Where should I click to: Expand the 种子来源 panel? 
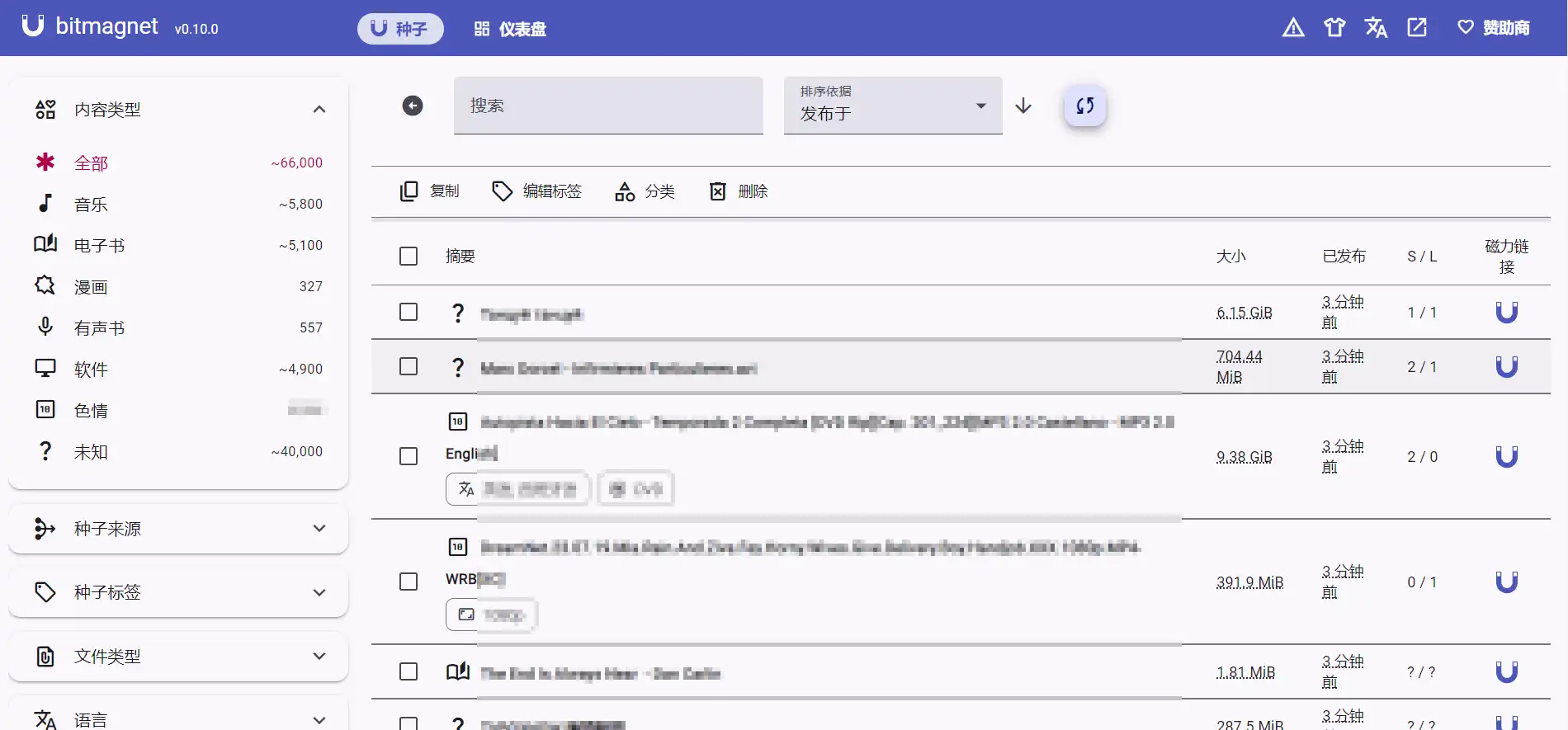coord(178,529)
